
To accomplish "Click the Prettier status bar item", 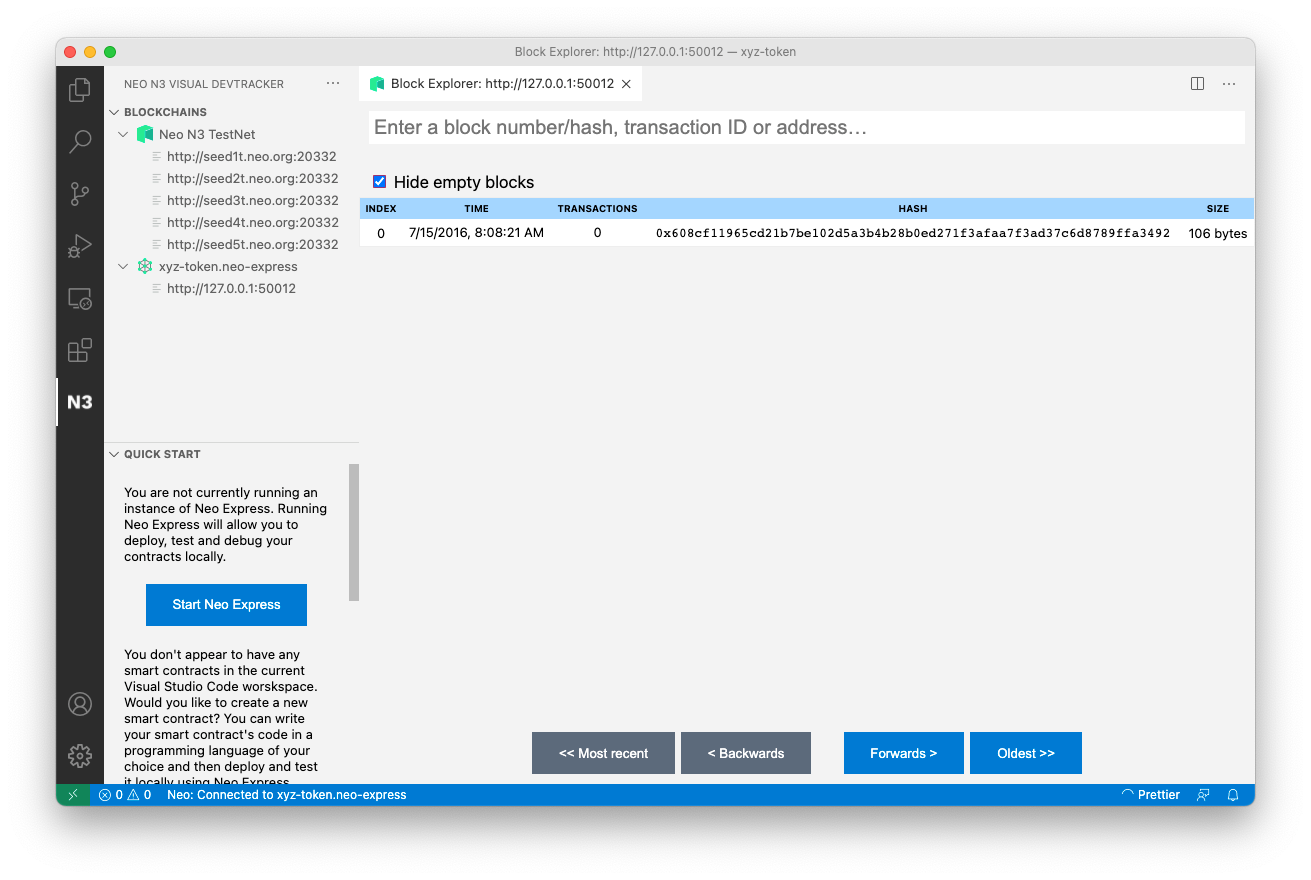I will pos(1151,795).
